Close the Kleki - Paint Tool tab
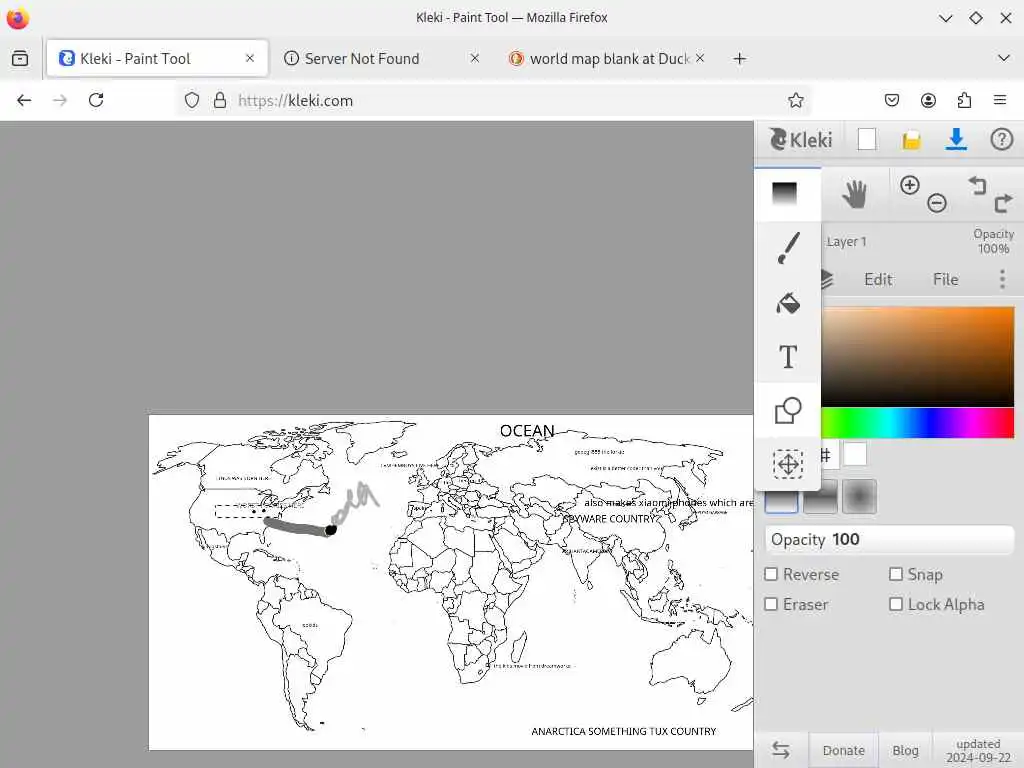1024x768 pixels. (249, 58)
